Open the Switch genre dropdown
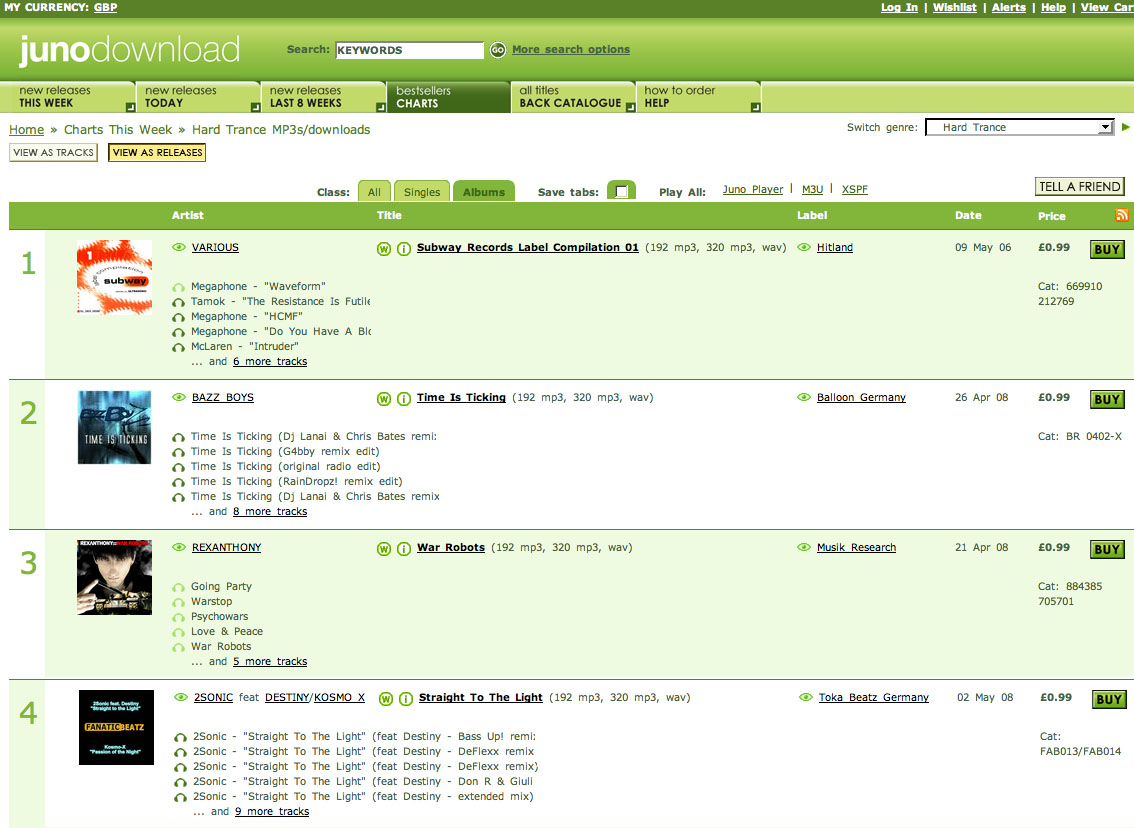 (1020, 127)
